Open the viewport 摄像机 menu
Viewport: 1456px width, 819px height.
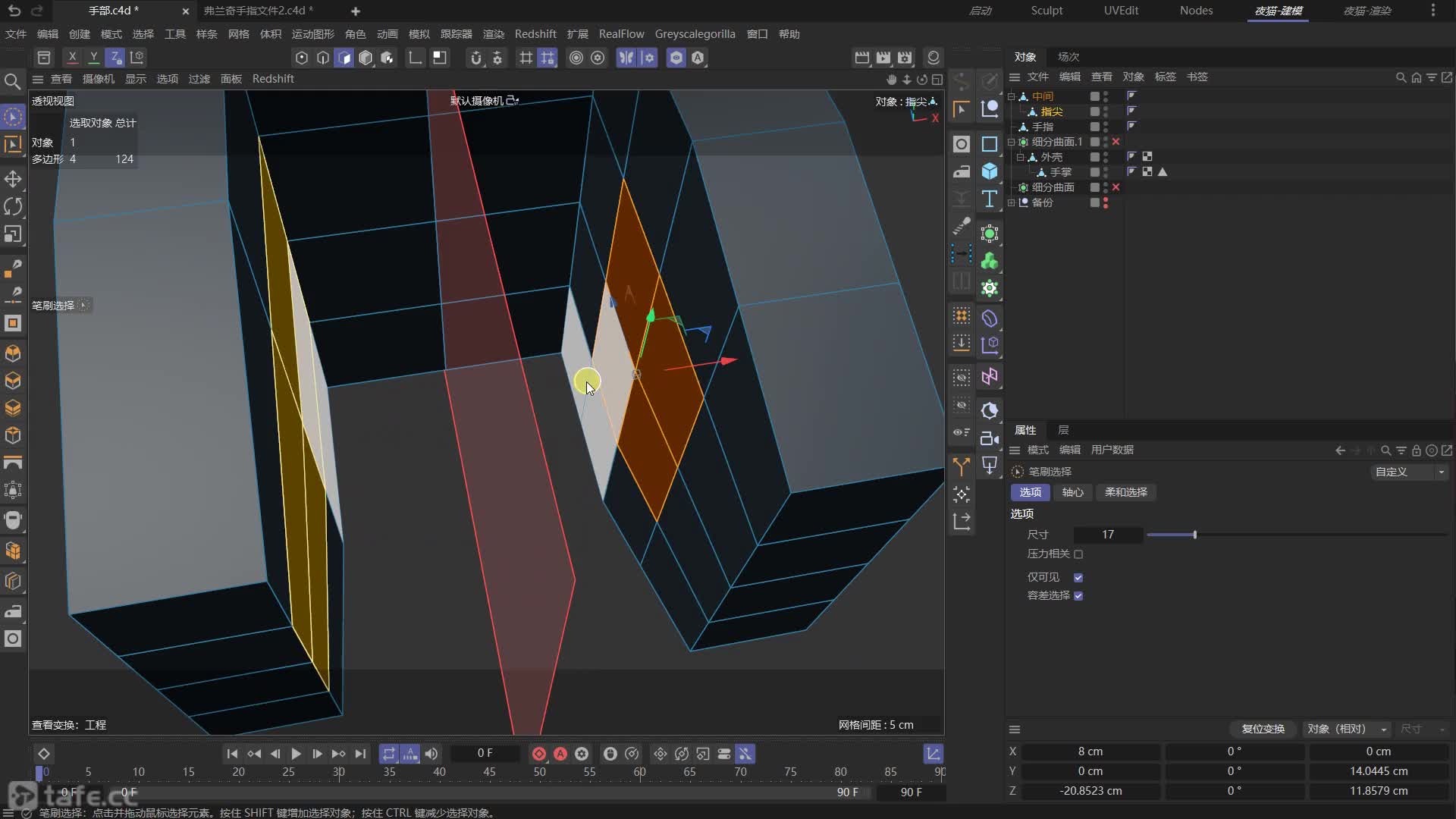[99, 79]
